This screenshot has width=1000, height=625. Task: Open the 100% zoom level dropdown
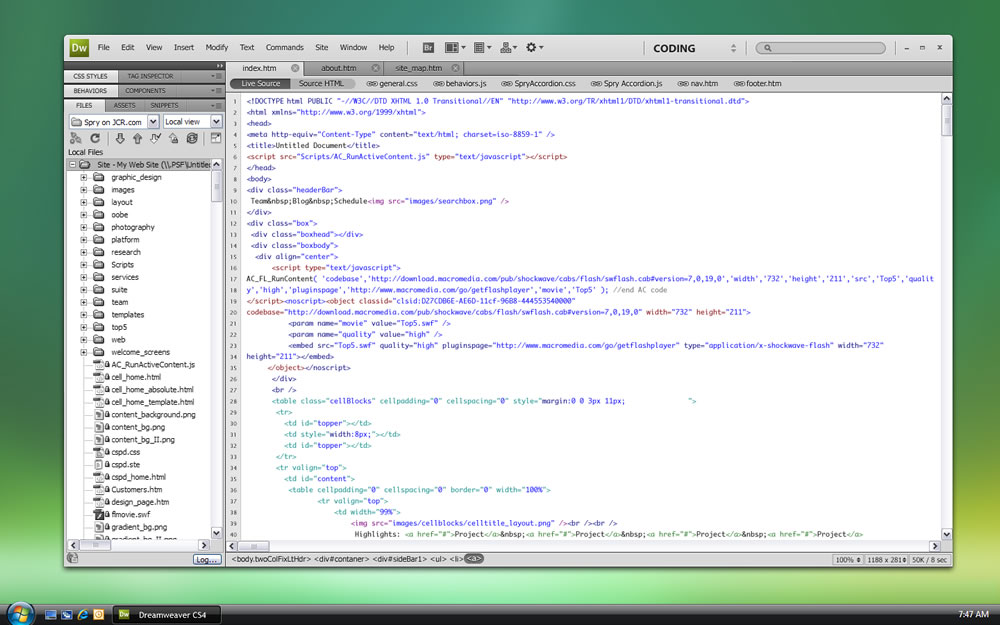[848, 559]
